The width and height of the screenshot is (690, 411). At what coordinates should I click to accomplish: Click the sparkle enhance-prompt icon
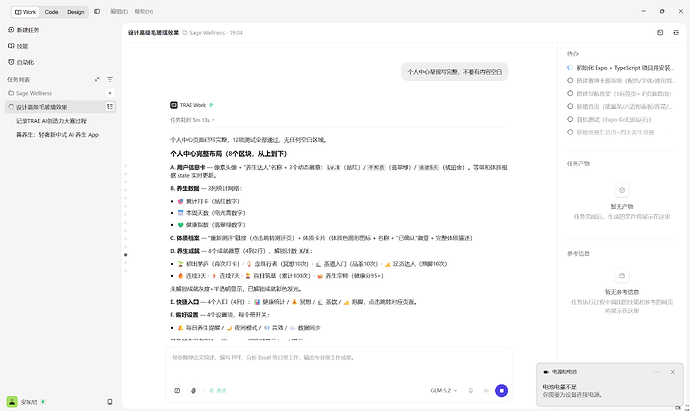click(486, 391)
